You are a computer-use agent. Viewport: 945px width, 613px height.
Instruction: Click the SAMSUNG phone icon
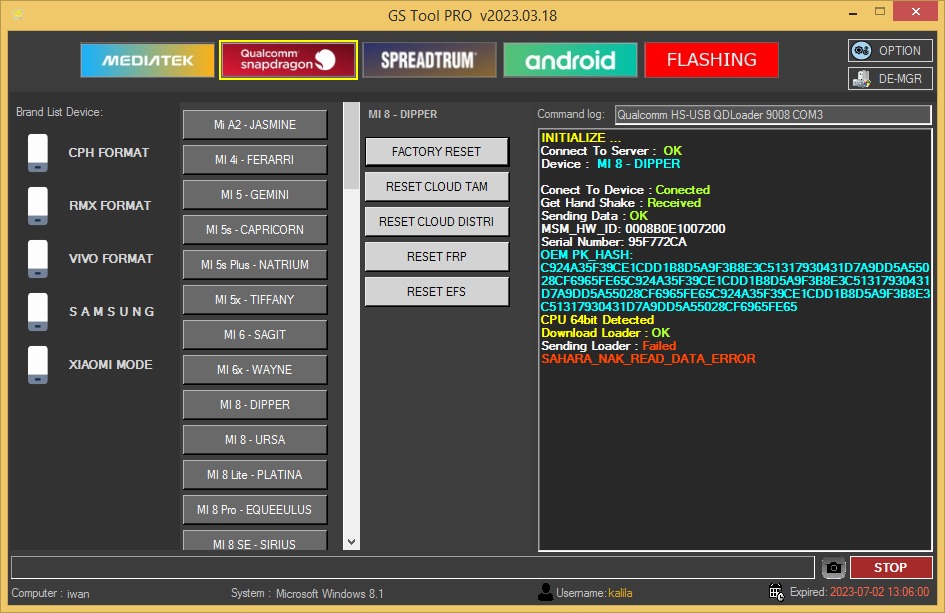click(x=37, y=312)
